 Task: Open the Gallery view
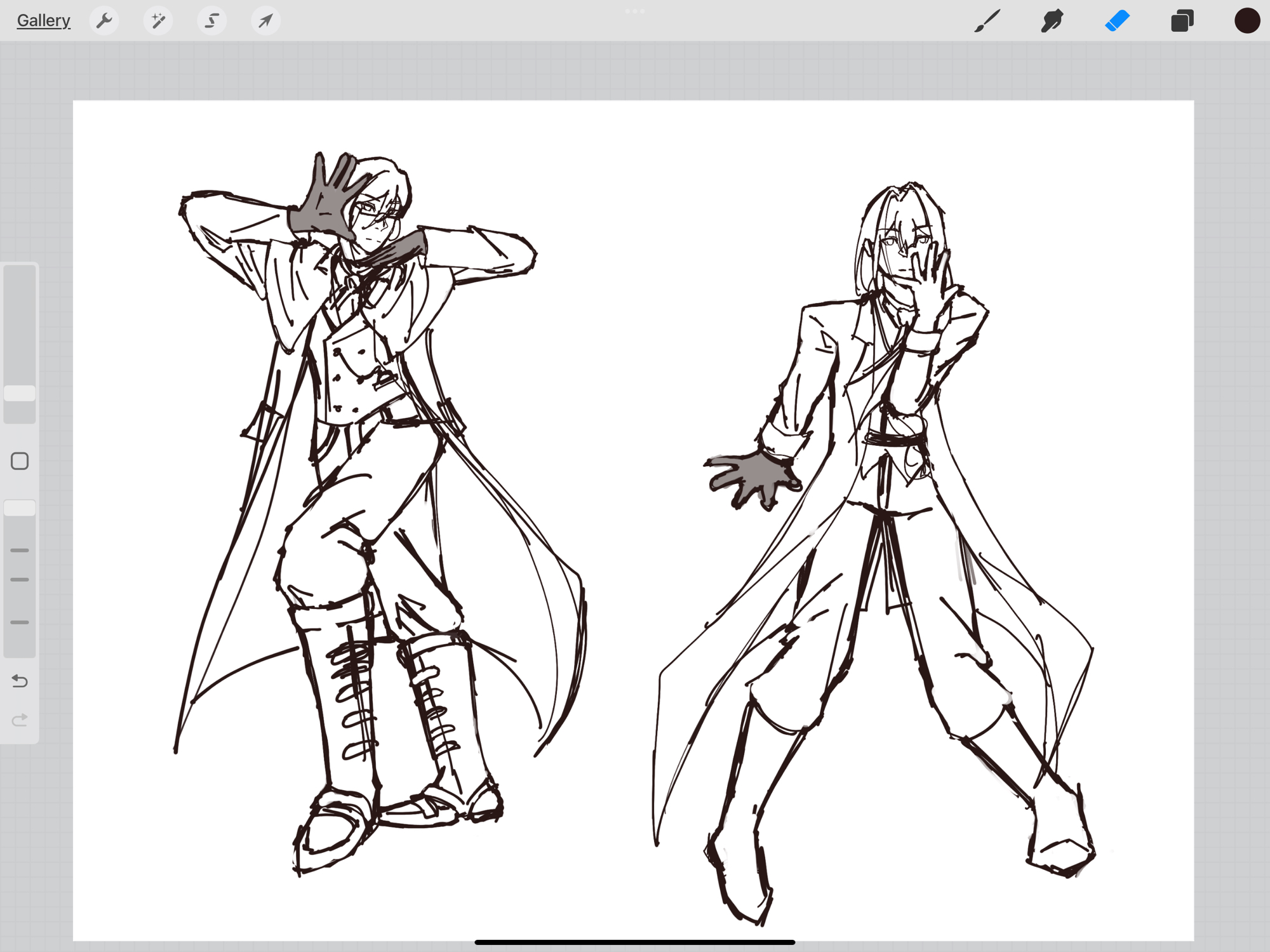pyautogui.click(x=43, y=21)
